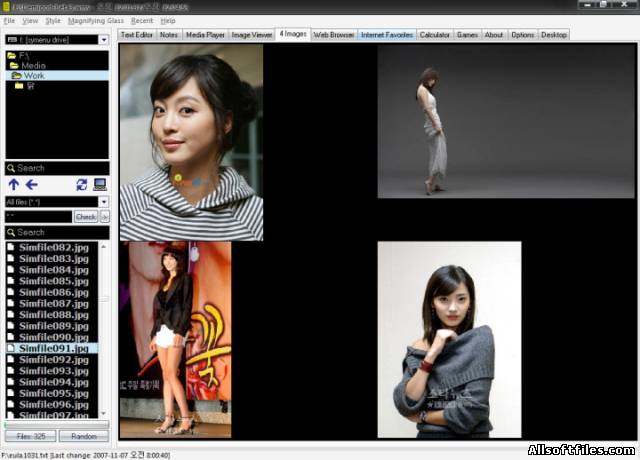Select Simfile085.jpg in file list
Screen dimensions: 640x460
pos(53,281)
